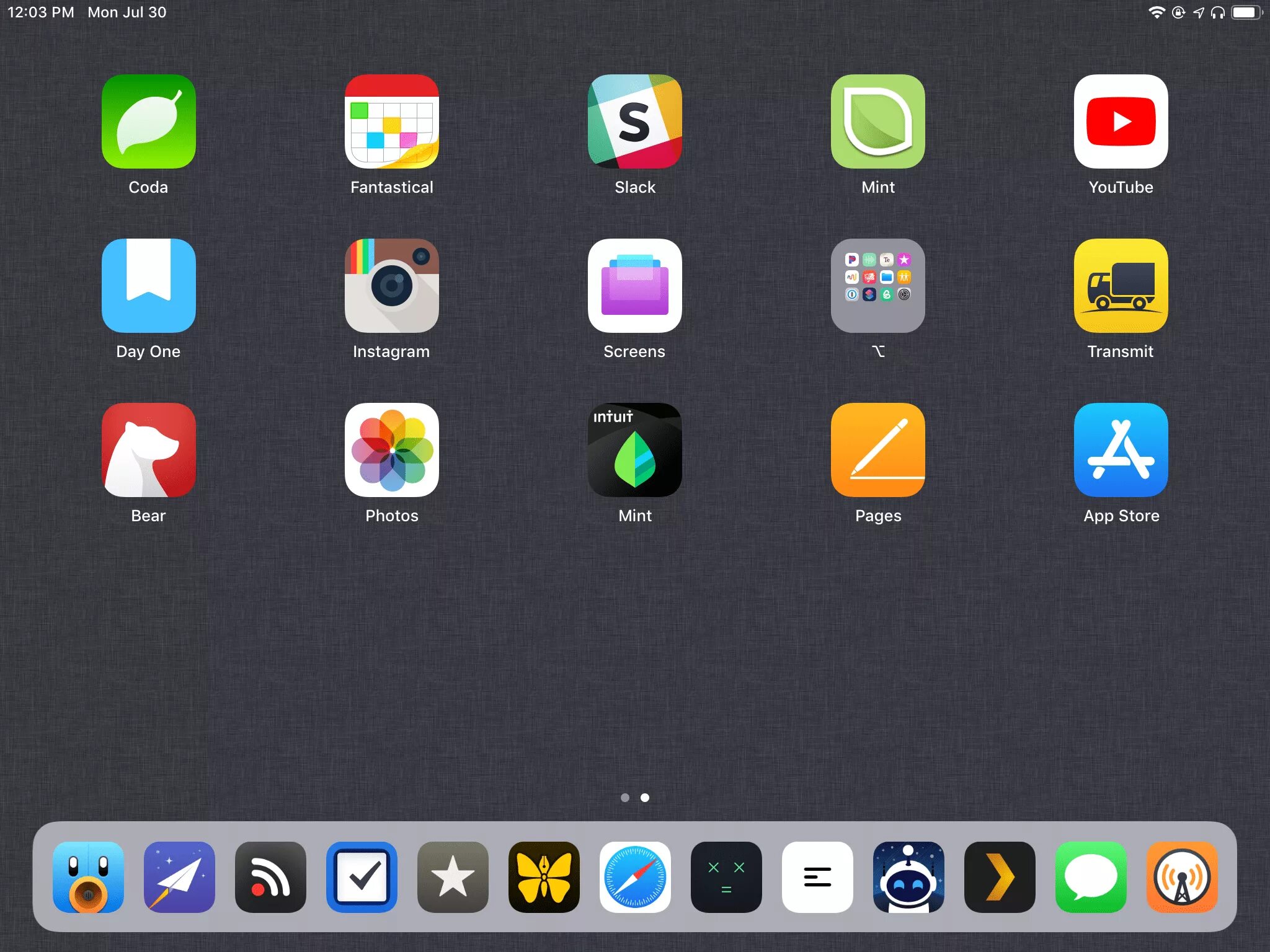Screen dimensions: 1270x952
Task: Open the Coda app
Action: tap(148, 121)
